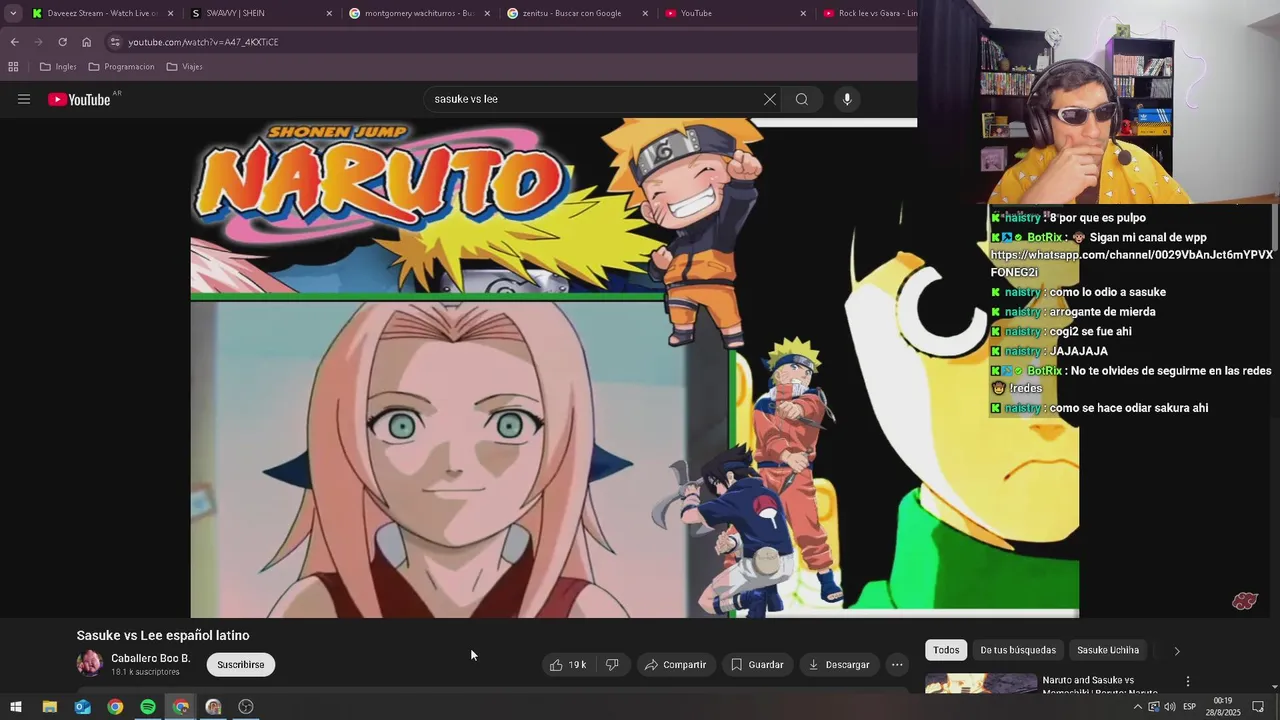Close the YouTube tab
Viewport: 1280px width, 720px height.
[x=803, y=13]
